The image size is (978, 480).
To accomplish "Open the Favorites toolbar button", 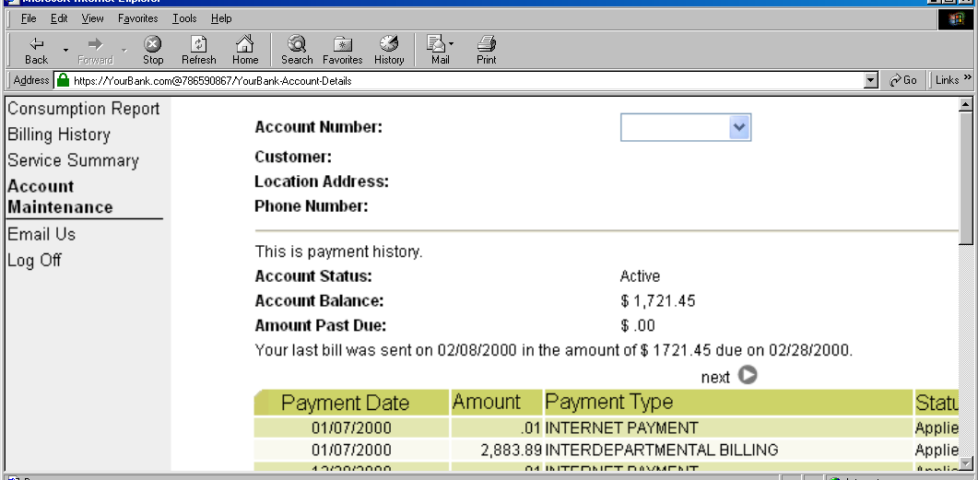I will point(342,50).
